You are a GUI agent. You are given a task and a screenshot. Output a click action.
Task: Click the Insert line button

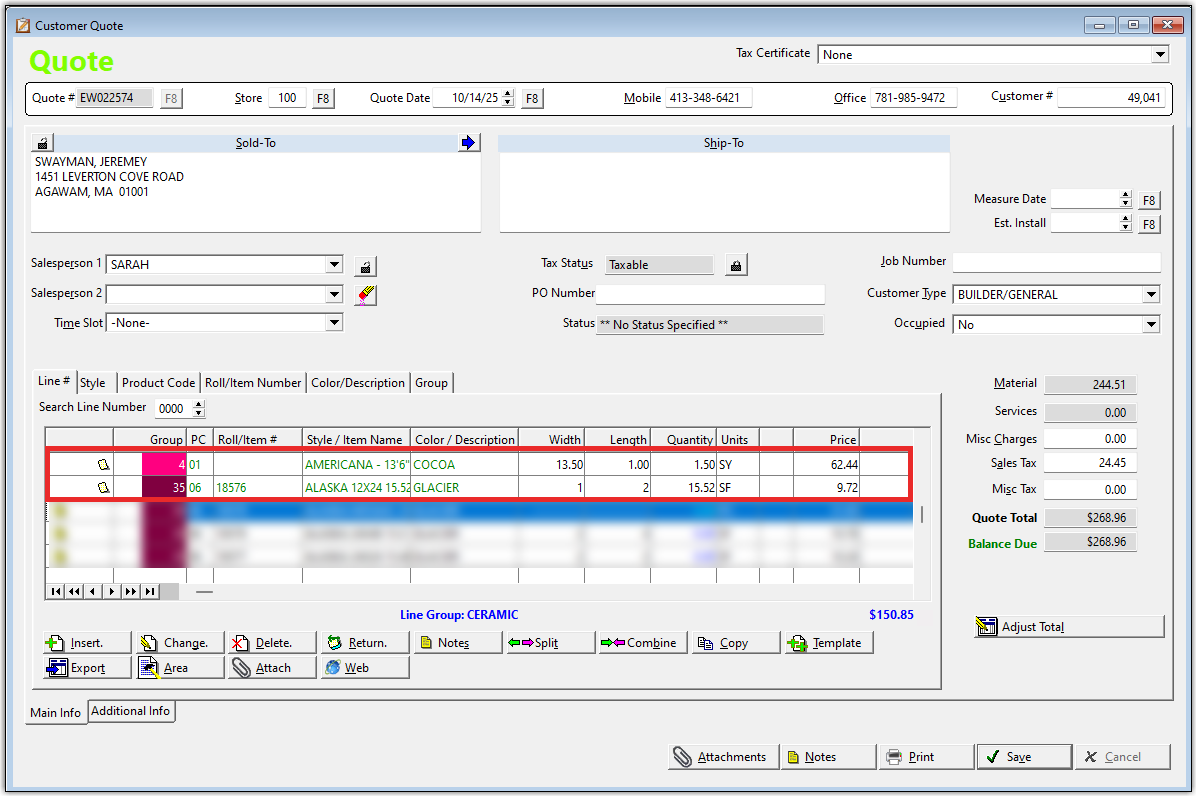point(87,643)
